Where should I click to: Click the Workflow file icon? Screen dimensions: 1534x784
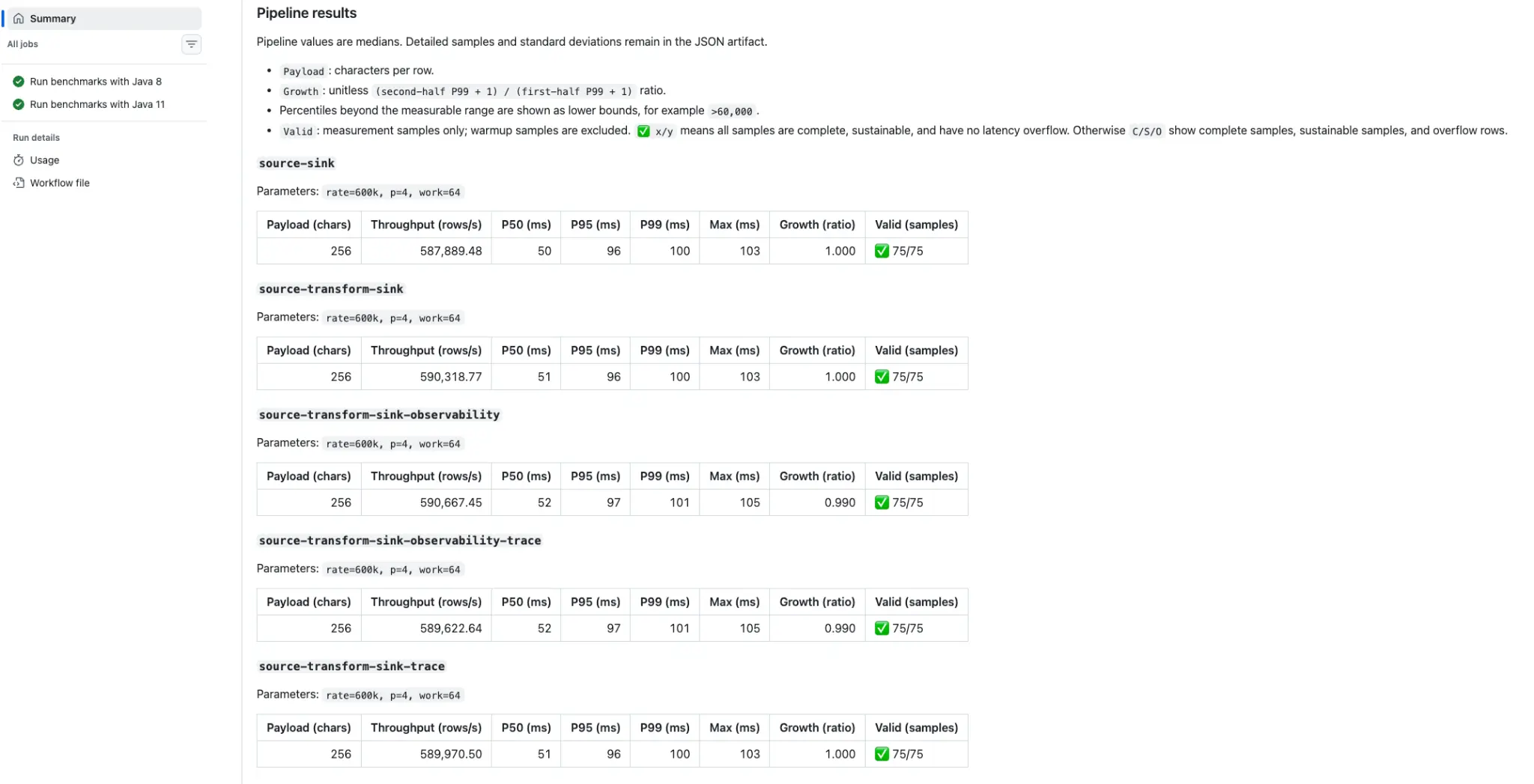(19, 183)
